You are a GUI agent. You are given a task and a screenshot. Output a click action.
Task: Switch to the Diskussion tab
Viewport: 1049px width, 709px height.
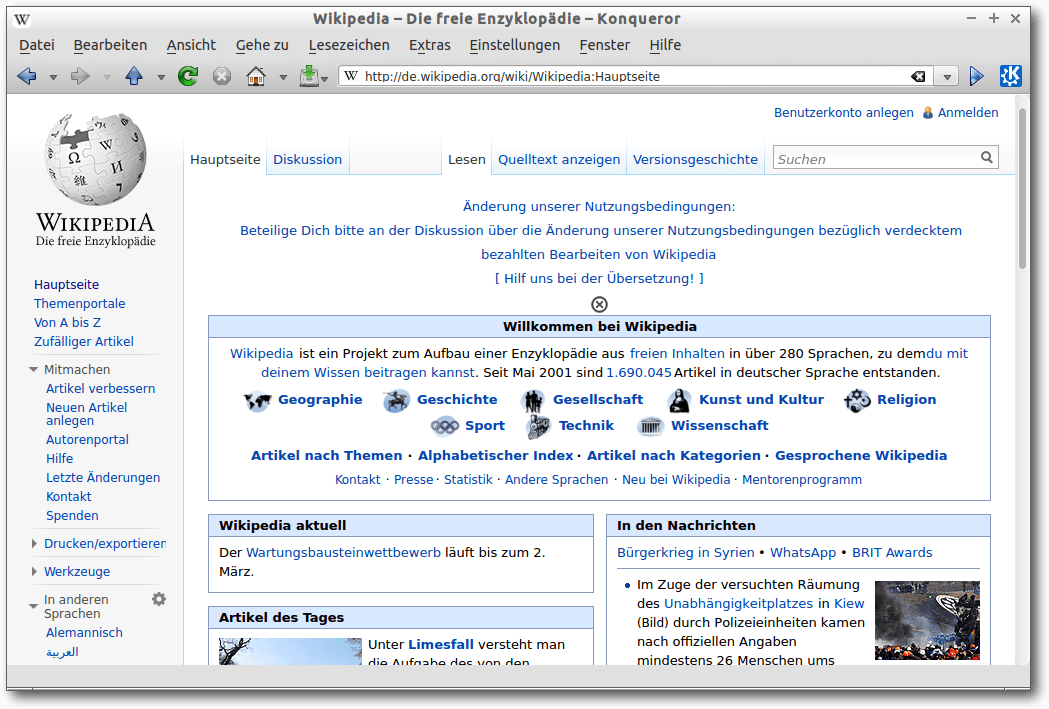(x=308, y=159)
